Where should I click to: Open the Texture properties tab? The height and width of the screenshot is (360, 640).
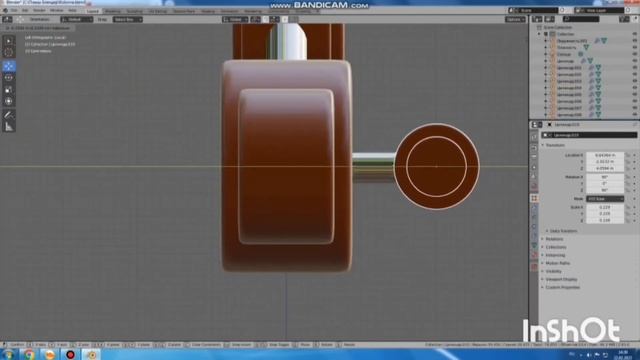pos(534,267)
